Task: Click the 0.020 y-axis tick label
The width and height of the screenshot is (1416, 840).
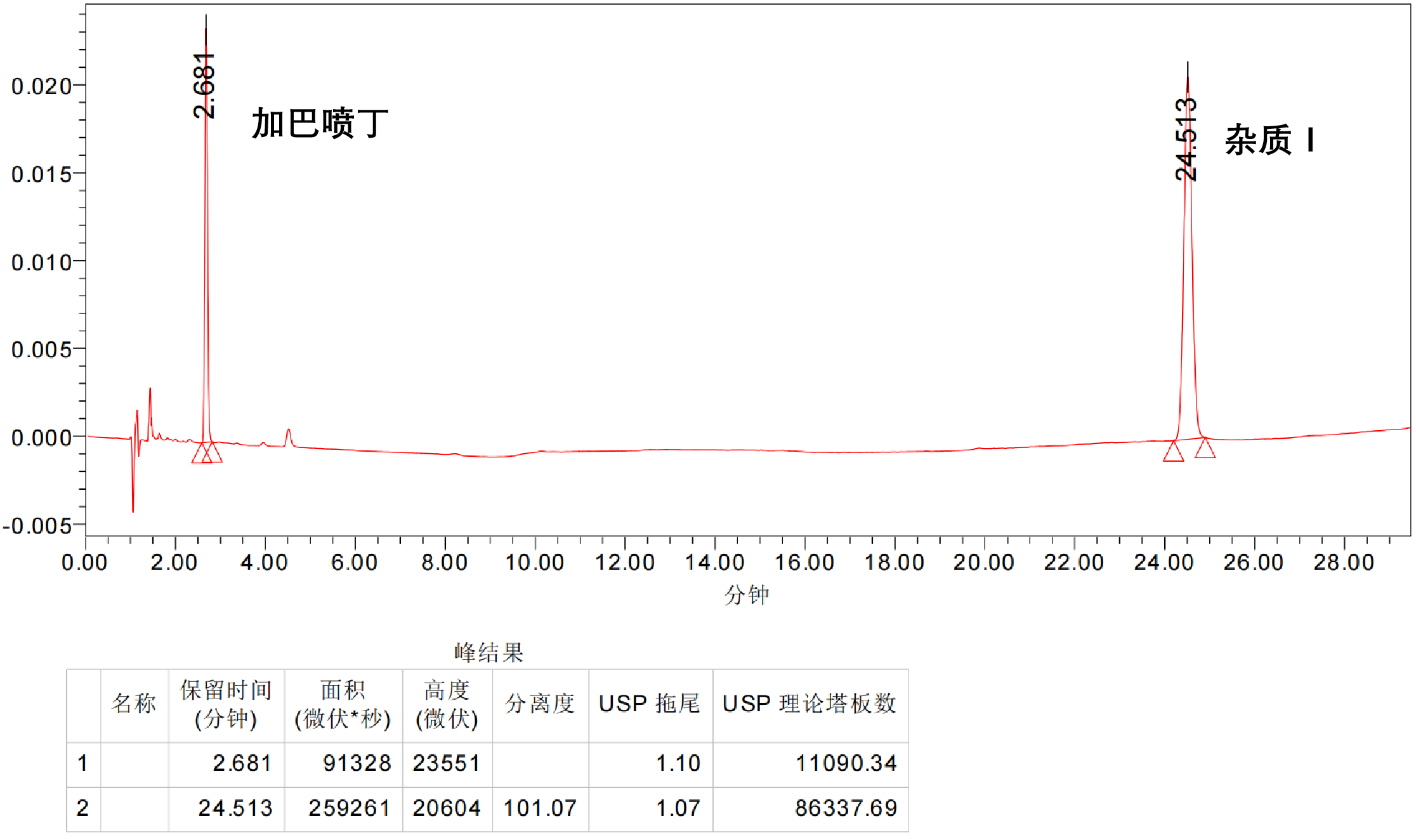Action: tap(41, 86)
